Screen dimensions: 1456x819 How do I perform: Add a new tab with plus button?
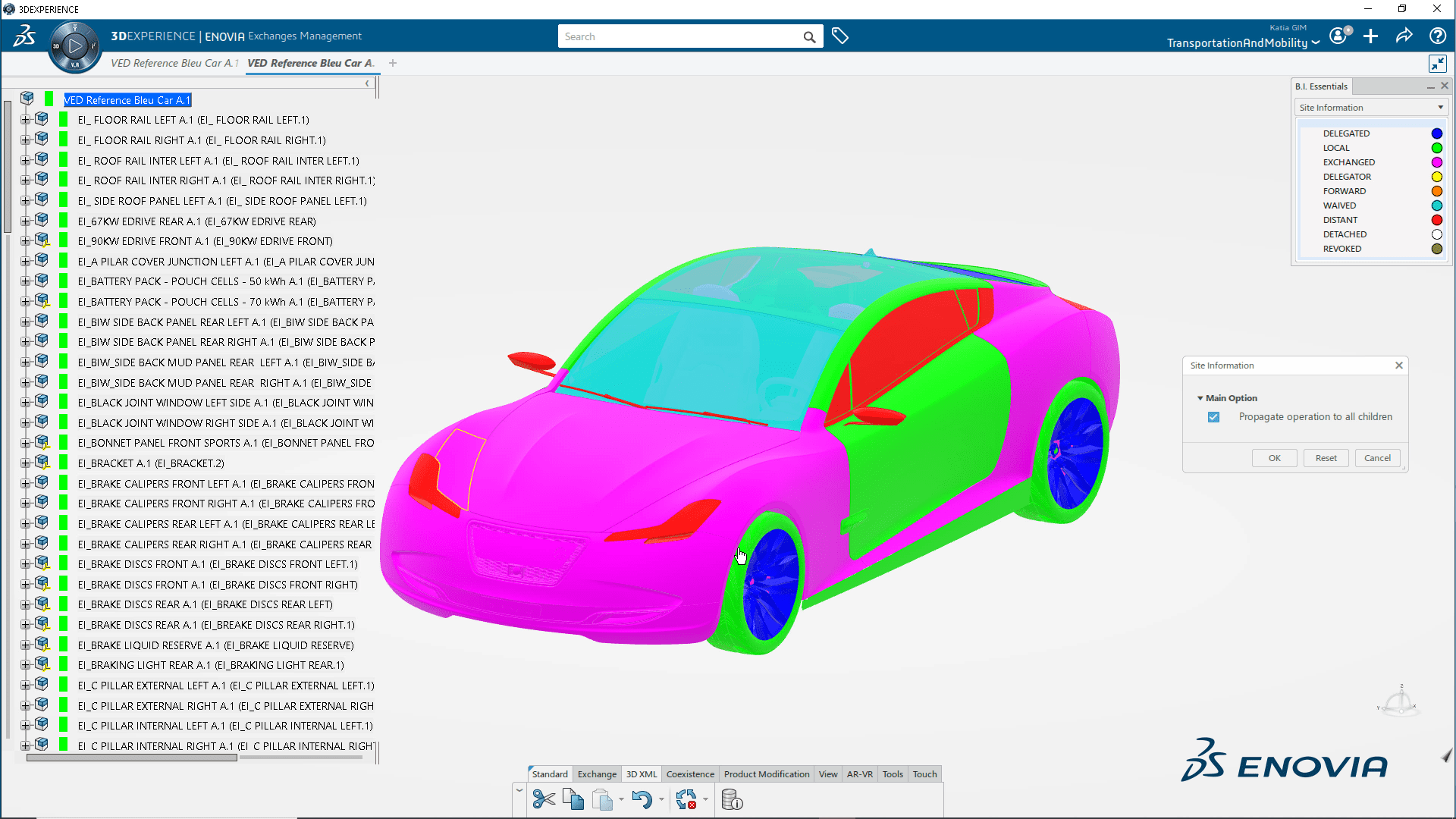(x=393, y=63)
